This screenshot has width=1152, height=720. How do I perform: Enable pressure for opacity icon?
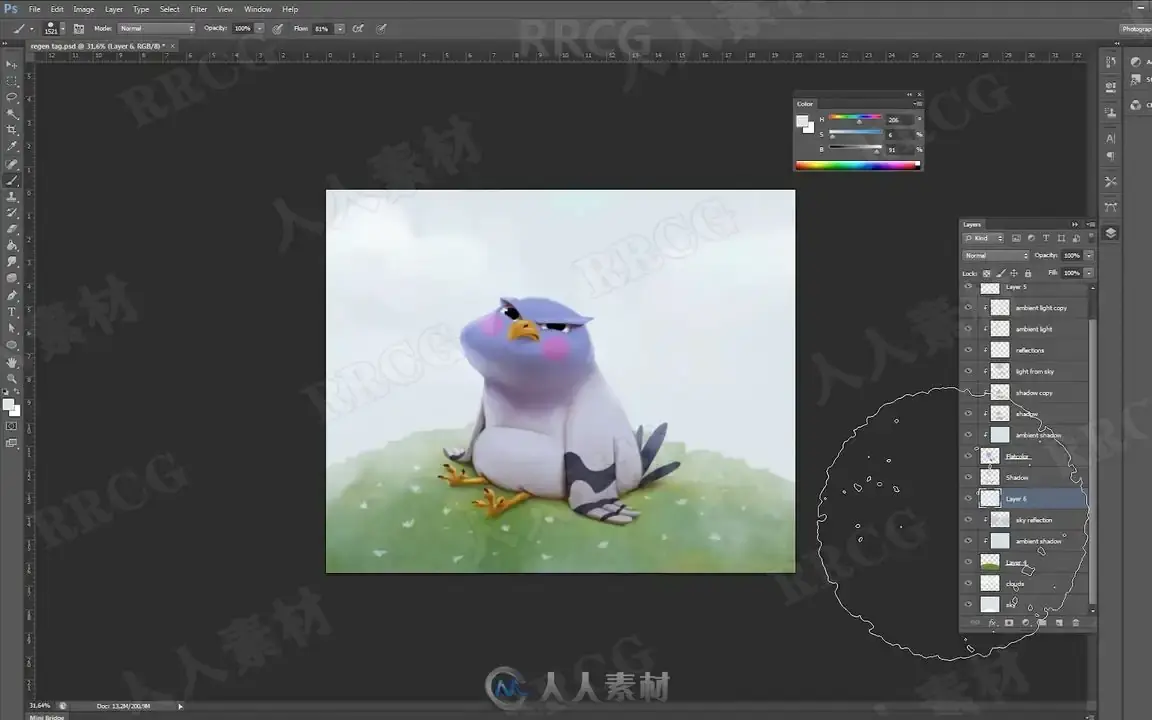tap(278, 29)
